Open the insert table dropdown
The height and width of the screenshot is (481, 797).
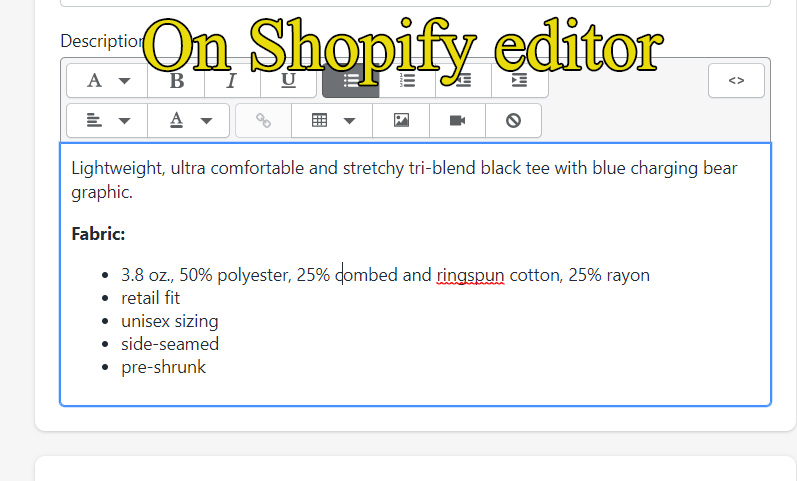(x=332, y=121)
